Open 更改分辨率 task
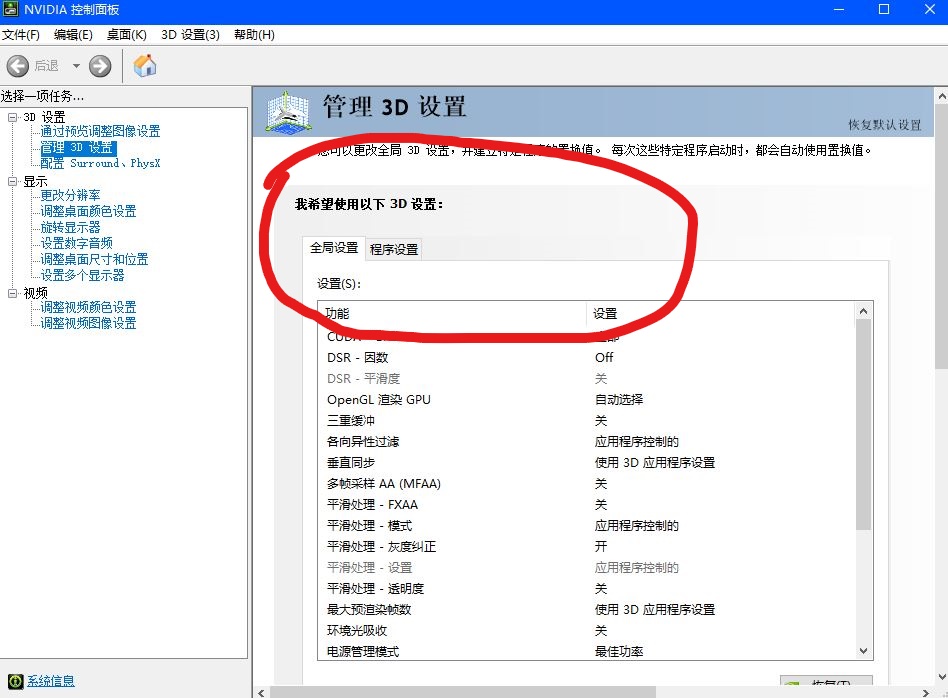The height and width of the screenshot is (698, 948). [x=70, y=195]
